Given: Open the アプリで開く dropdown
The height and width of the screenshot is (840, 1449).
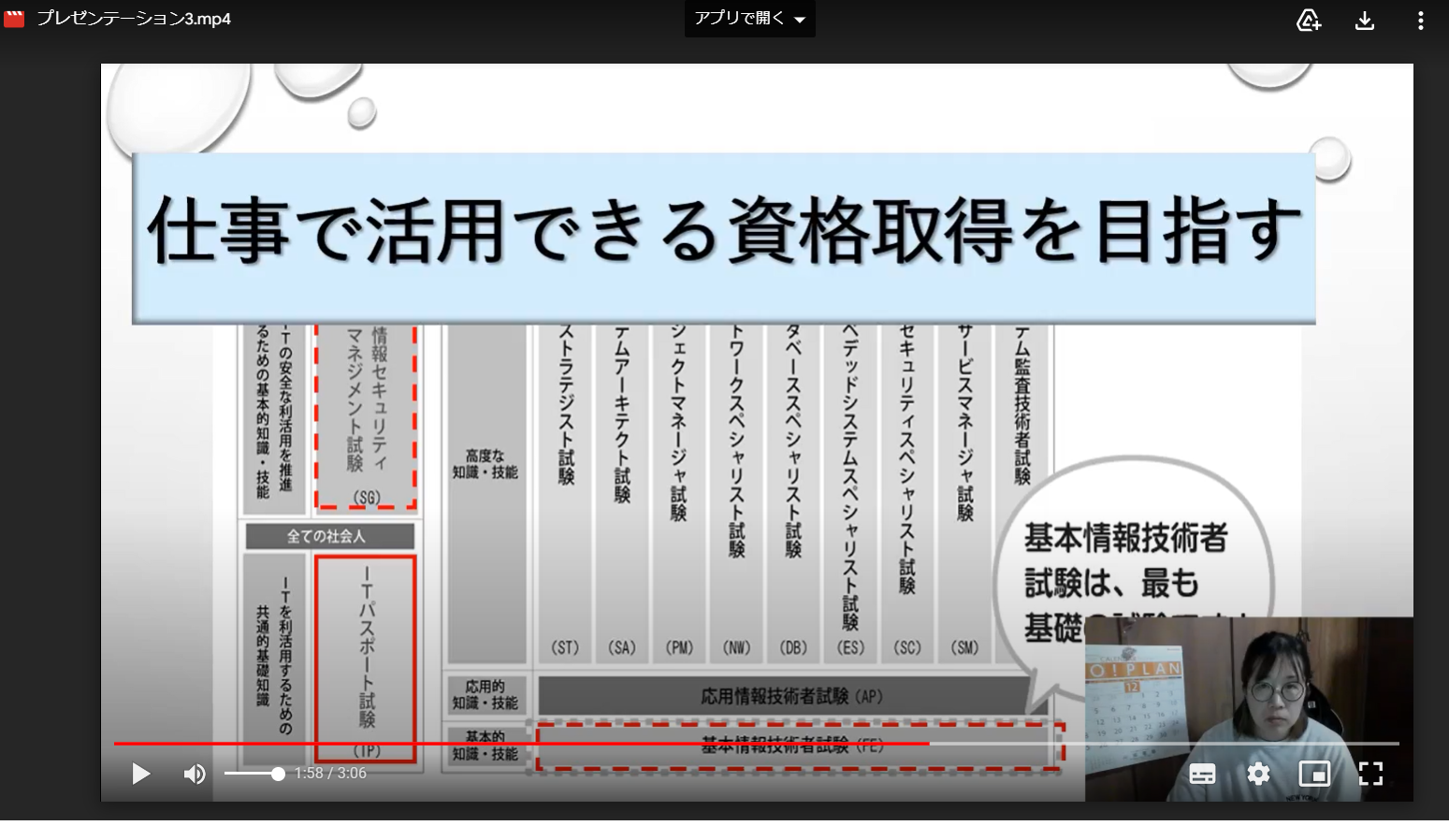Looking at the screenshot, I should 749,19.
